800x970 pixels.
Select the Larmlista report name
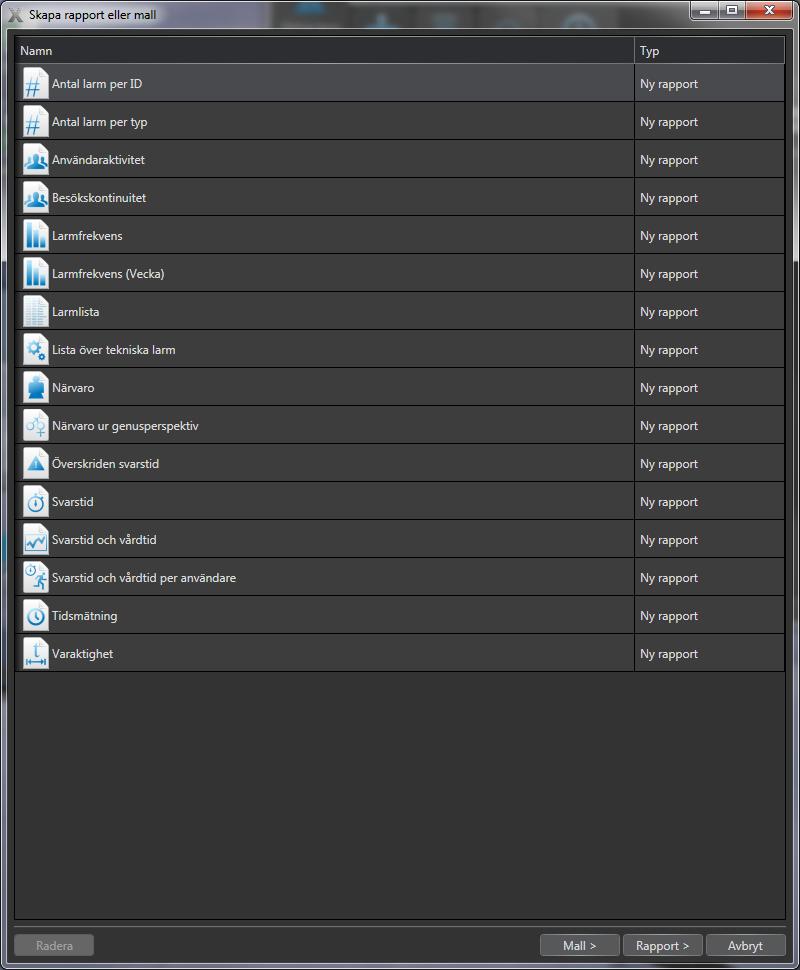(75, 312)
